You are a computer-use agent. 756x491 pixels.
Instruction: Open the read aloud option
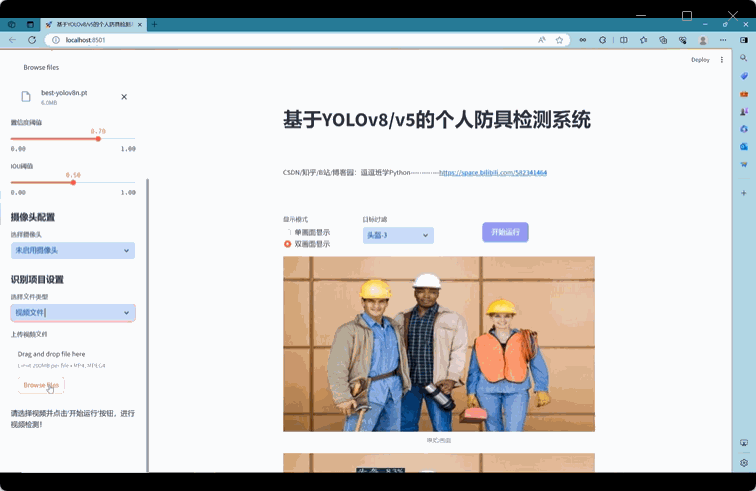coord(541,40)
